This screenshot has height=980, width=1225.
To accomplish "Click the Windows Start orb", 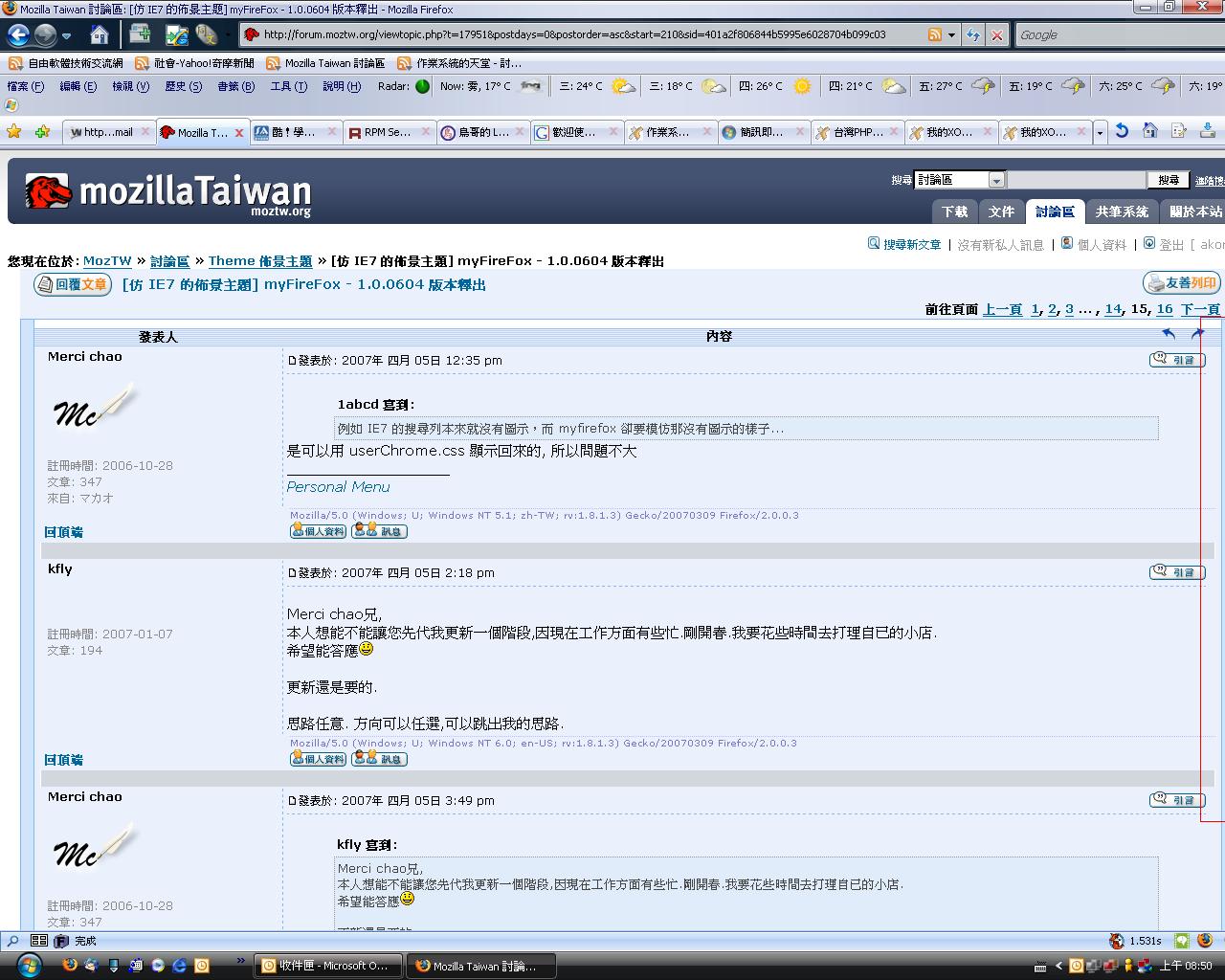I will point(28,965).
